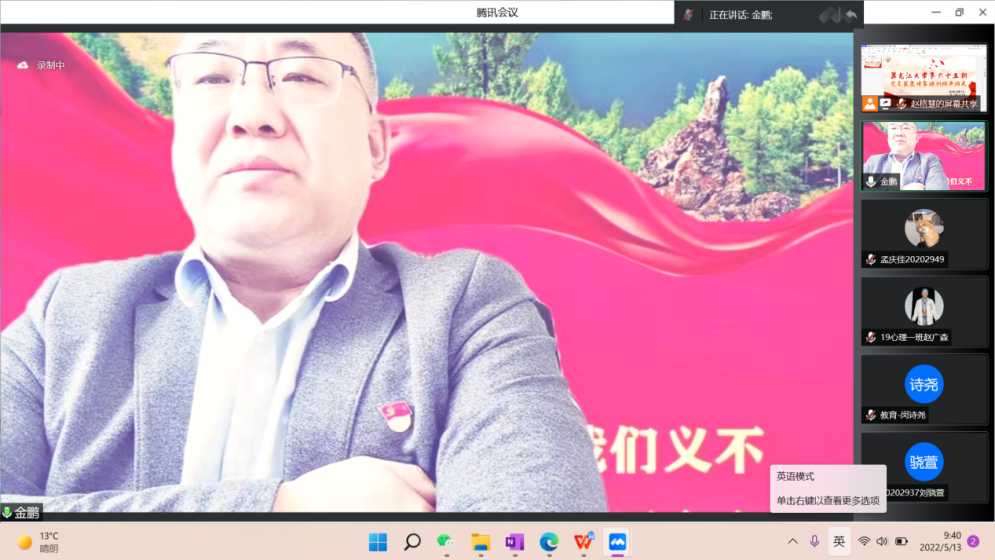The width and height of the screenshot is (995, 560).
Task: Click muted mic icon beside 19心理一班赵广森
Action: pos(871,338)
